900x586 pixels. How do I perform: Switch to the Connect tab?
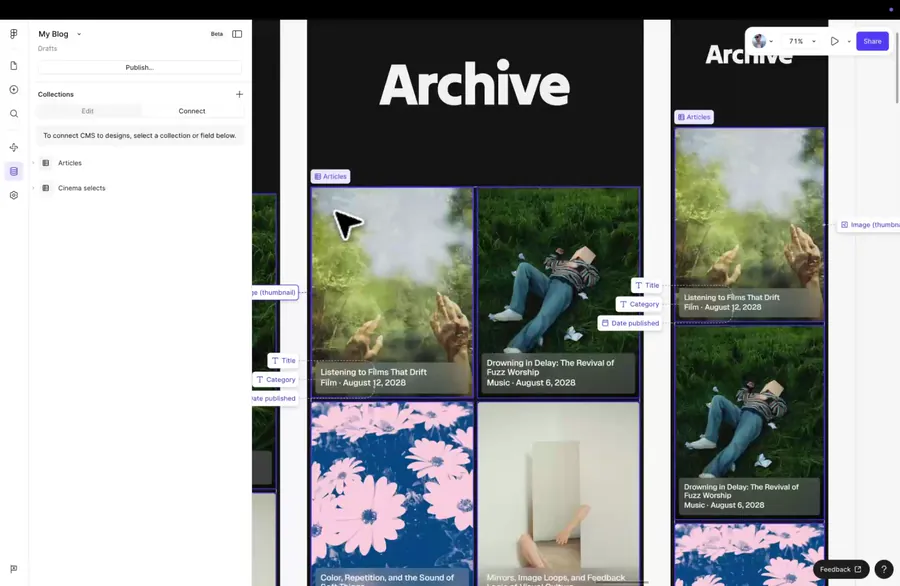pyautogui.click(x=191, y=111)
